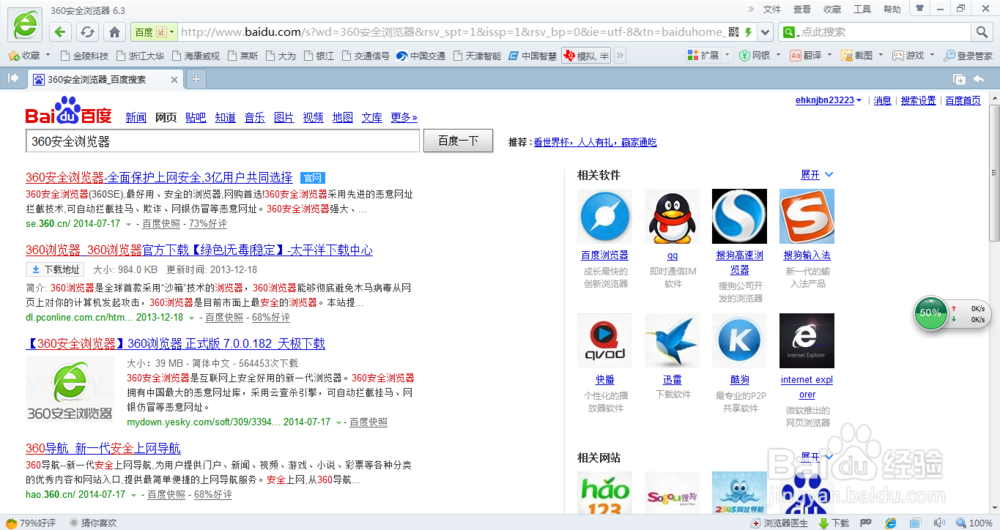Open the ehknjbn23223 account dropdown
The image size is (1000, 530).
click(828, 101)
